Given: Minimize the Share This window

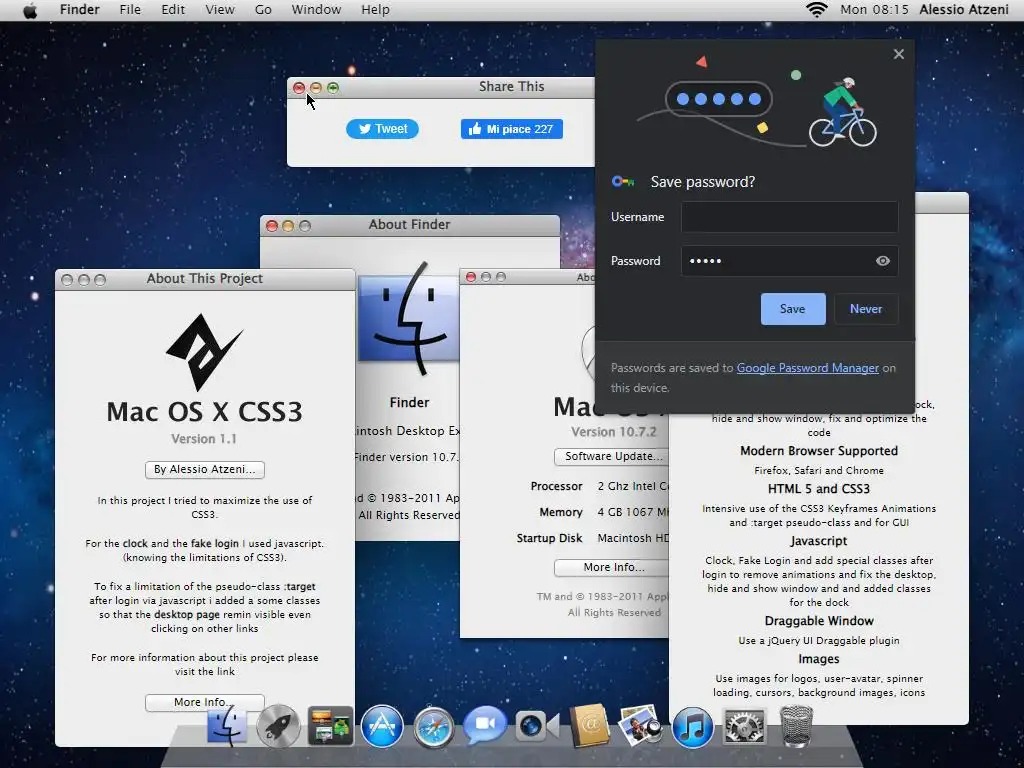Looking at the screenshot, I should 315,88.
